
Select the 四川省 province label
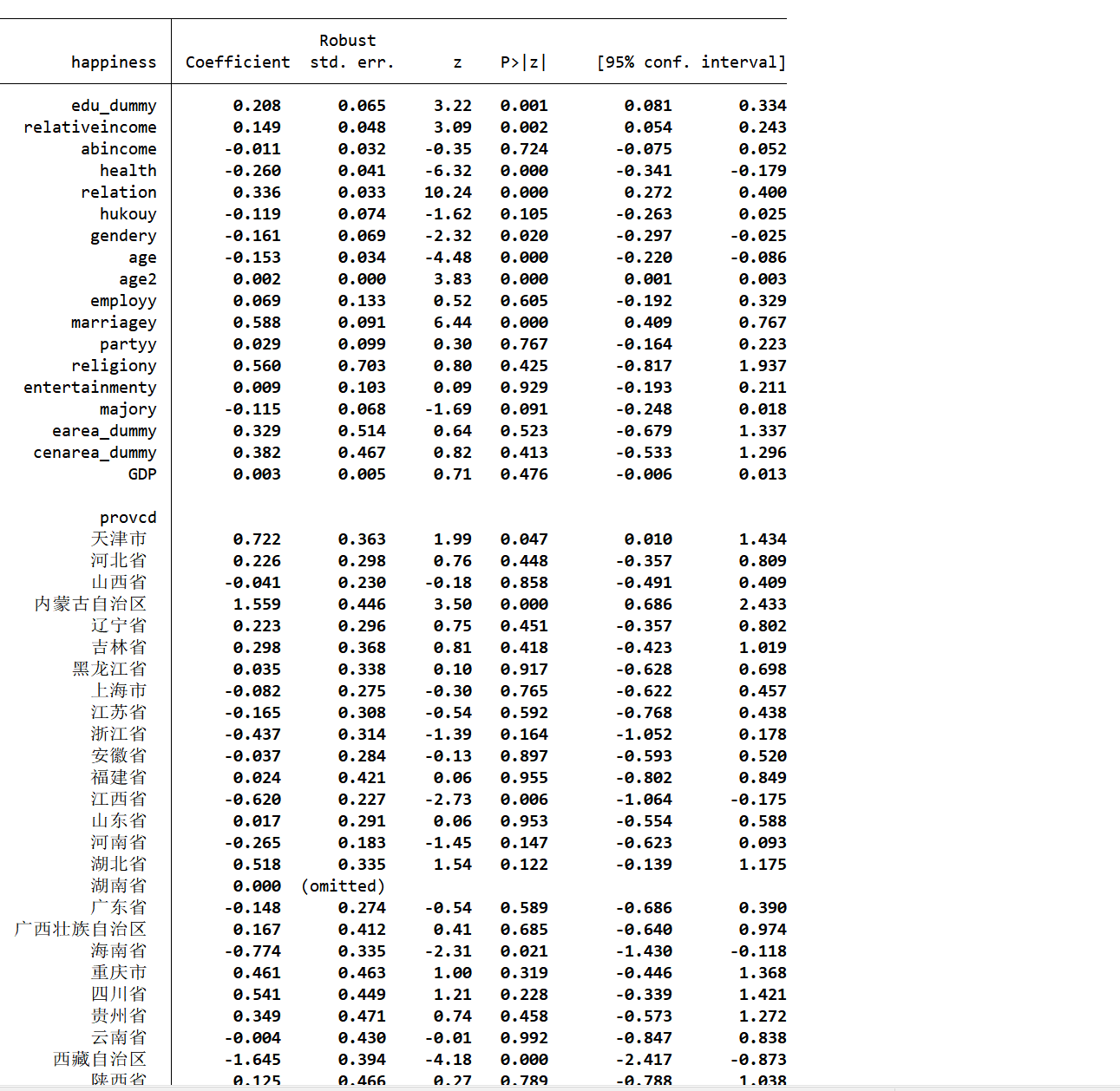click(x=119, y=995)
